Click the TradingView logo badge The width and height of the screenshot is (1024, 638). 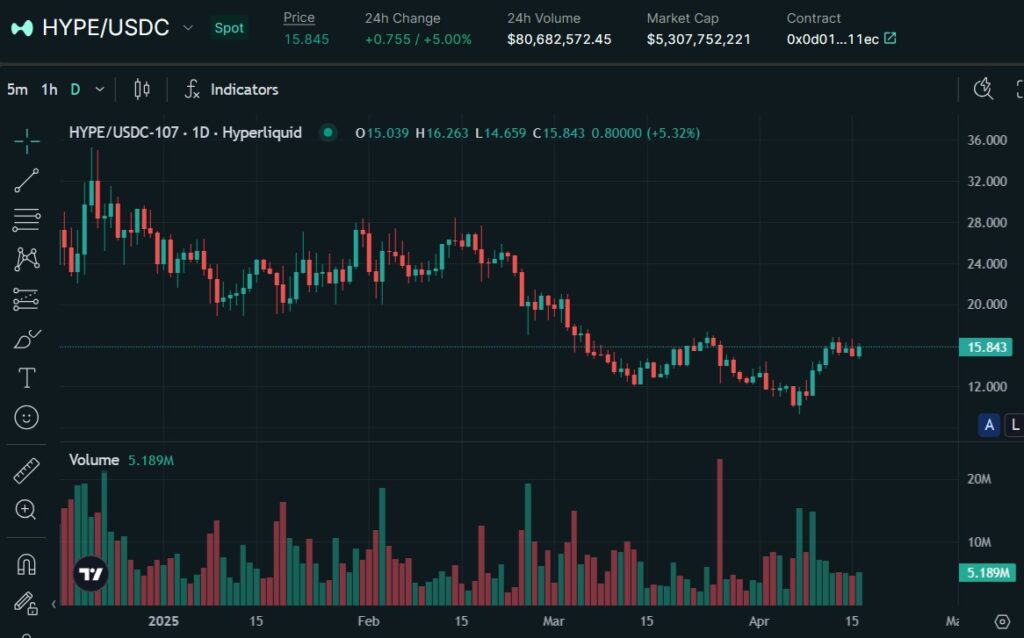point(91,574)
